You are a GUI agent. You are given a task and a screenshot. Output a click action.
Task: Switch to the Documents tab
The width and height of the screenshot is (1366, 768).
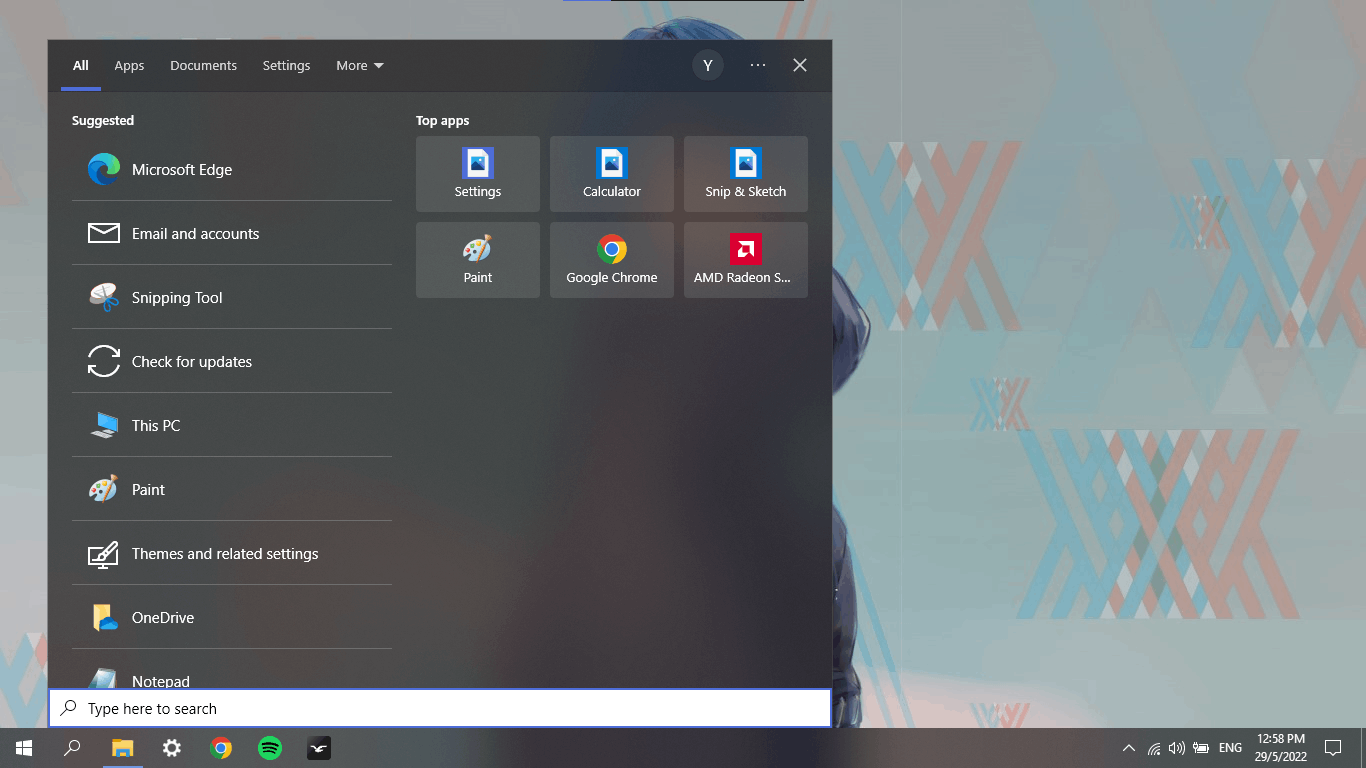click(x=203, y=65)
